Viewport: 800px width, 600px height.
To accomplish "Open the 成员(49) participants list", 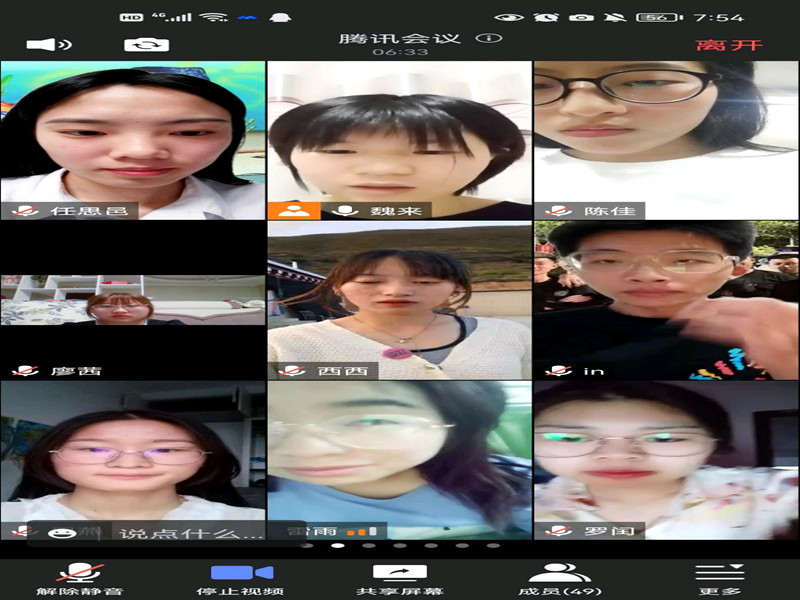I will click(x=560, y=578).
